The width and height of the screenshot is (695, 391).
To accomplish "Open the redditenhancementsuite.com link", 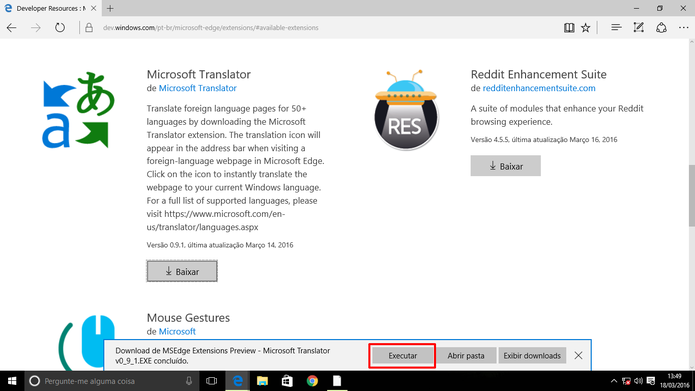I will tap(539, 88).
